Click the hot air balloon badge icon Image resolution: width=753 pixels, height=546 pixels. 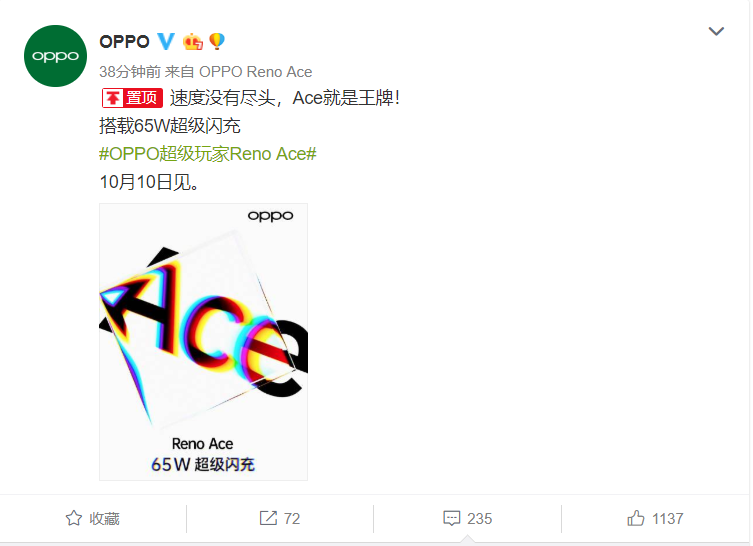[x=217, y=41]
